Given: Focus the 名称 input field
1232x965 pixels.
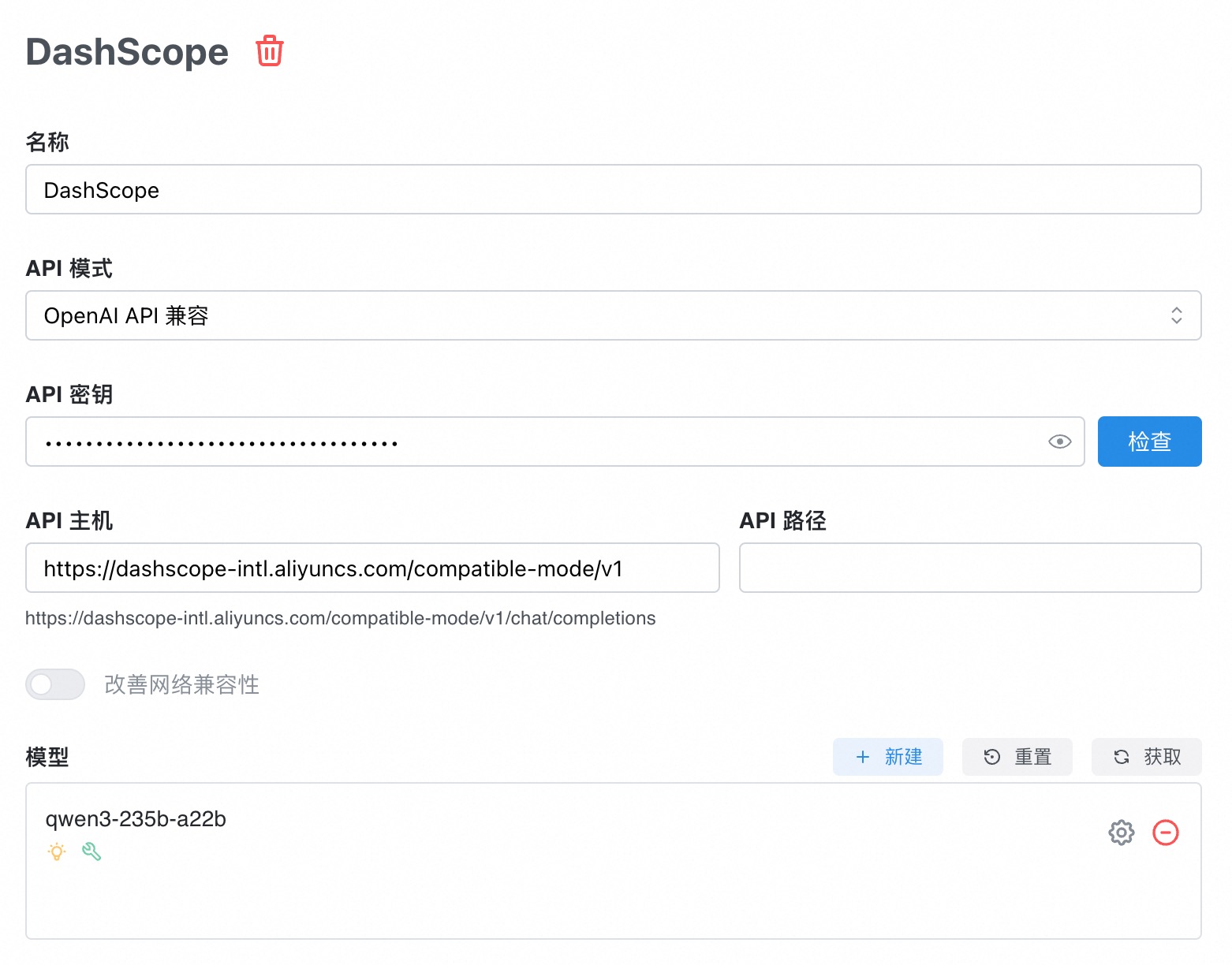Looking at the screenshot, I should 613,189.
